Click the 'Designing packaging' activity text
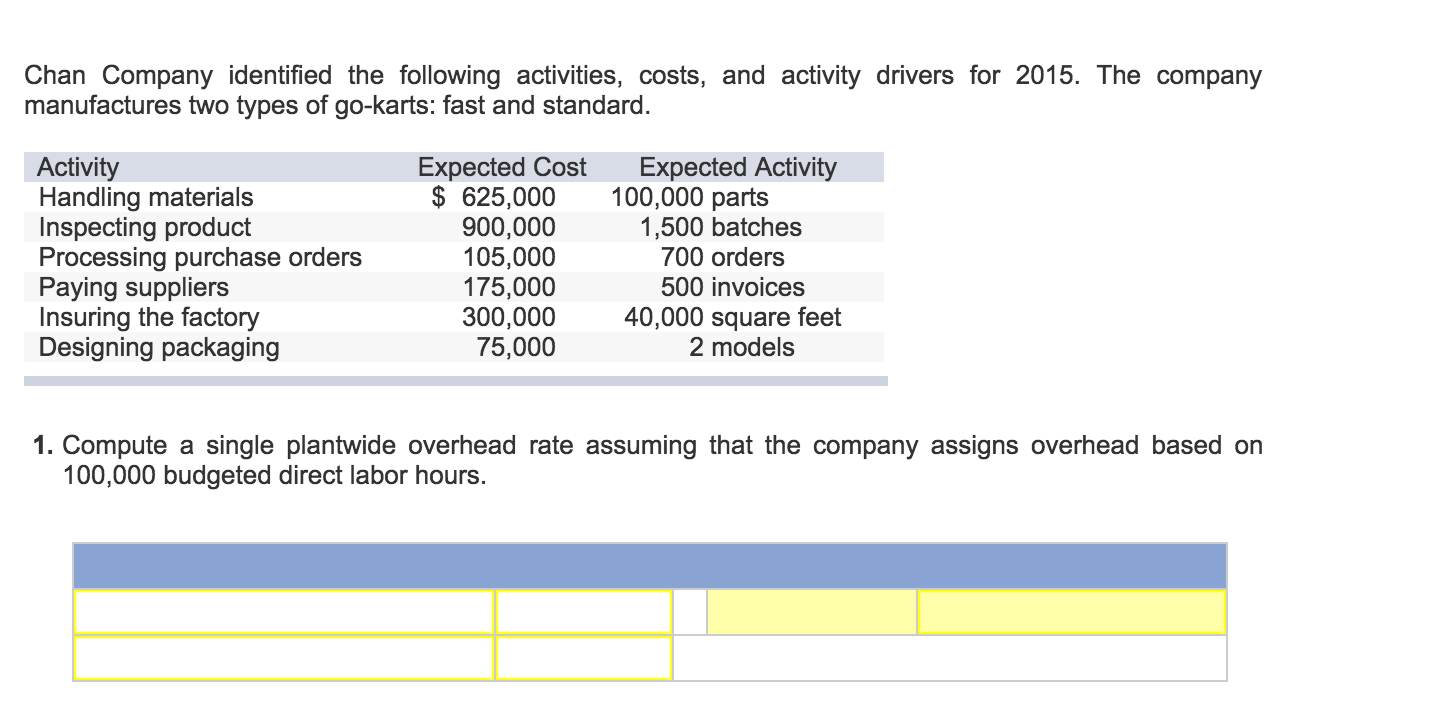The width and height of the screenshot is (1434, 720). pos(158,347)
